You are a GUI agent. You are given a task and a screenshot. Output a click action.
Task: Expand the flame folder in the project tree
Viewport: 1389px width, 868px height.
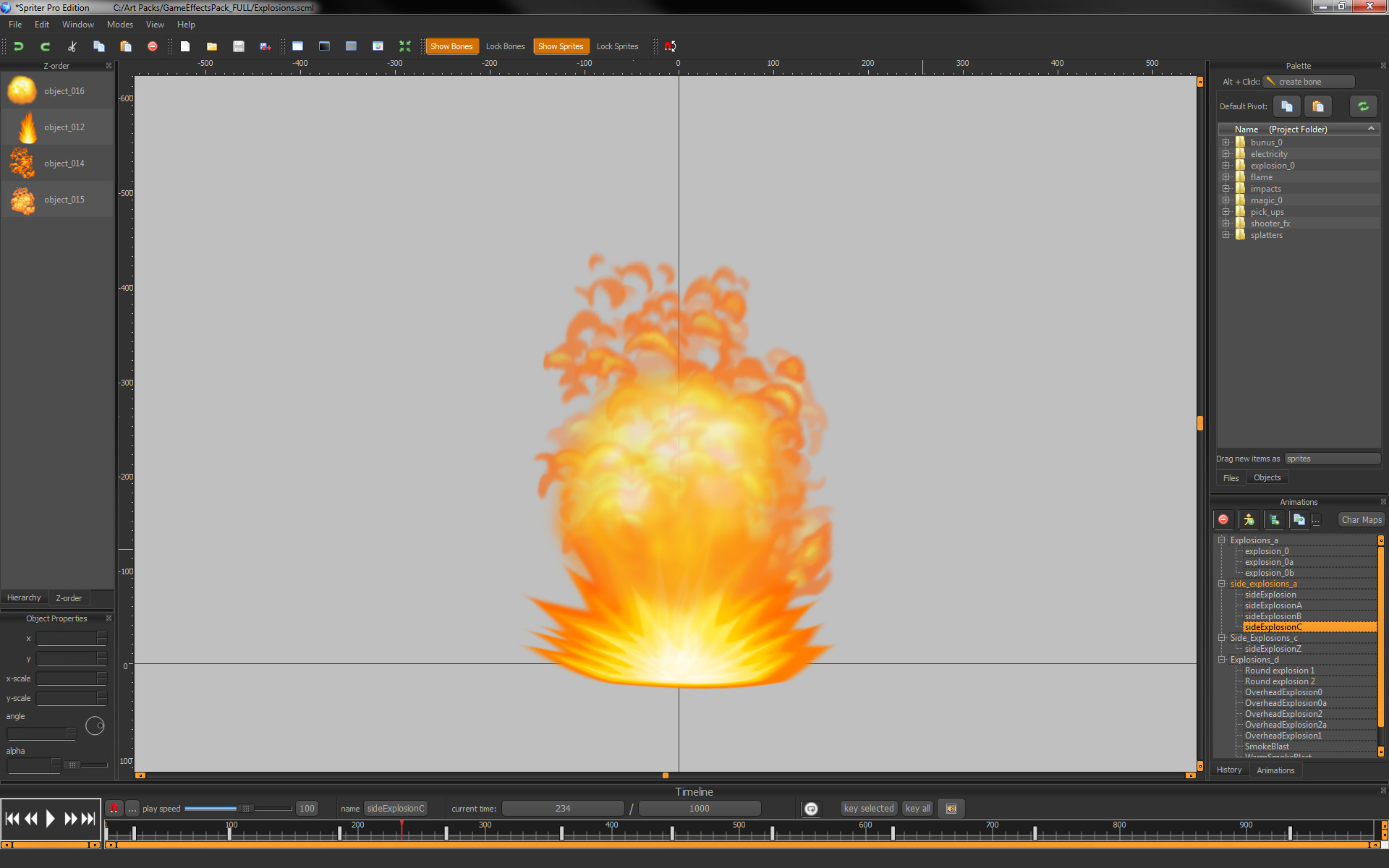pos(1226,176)
